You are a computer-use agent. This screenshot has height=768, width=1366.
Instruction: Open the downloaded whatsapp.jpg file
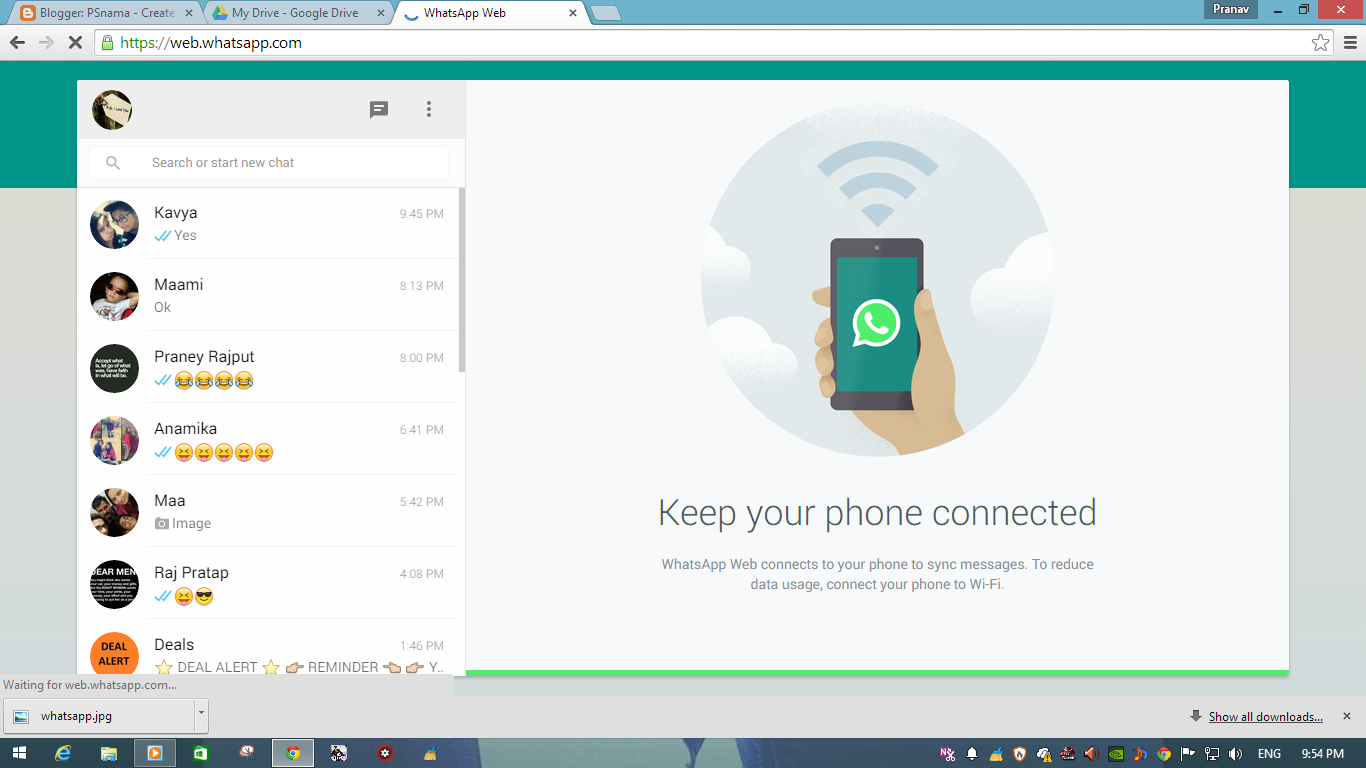(x=100, y=716)
